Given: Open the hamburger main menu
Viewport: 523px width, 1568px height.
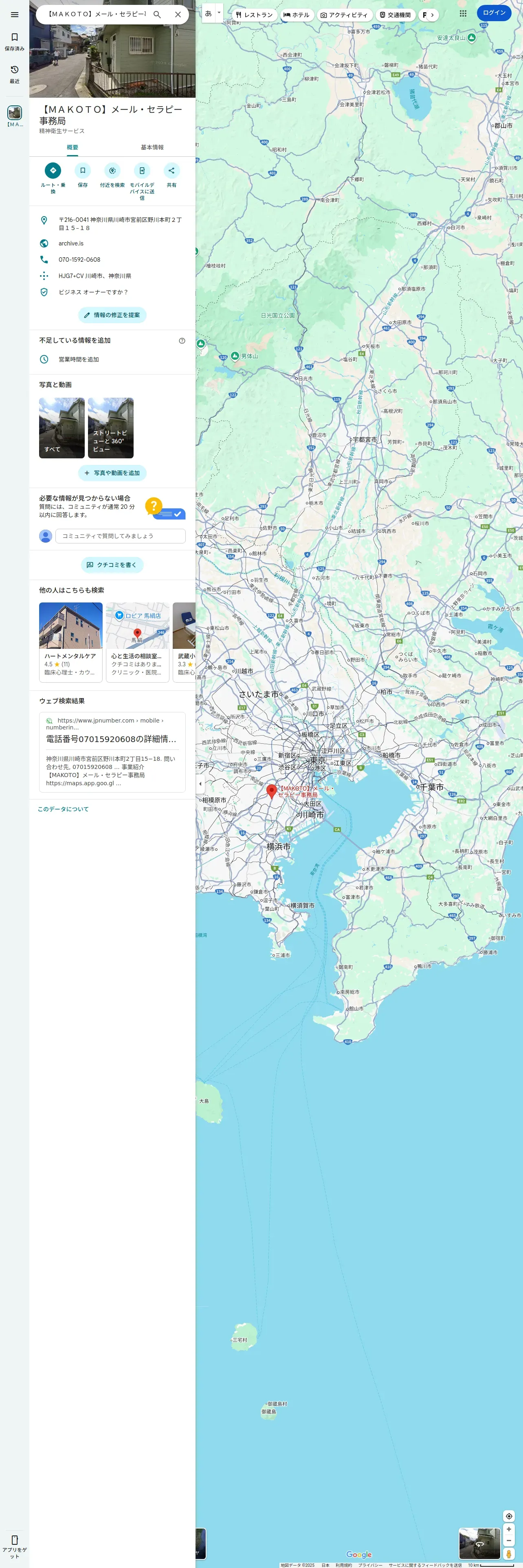Looking at the screenshot, I should pyautogui.click(x=15, y=15).
